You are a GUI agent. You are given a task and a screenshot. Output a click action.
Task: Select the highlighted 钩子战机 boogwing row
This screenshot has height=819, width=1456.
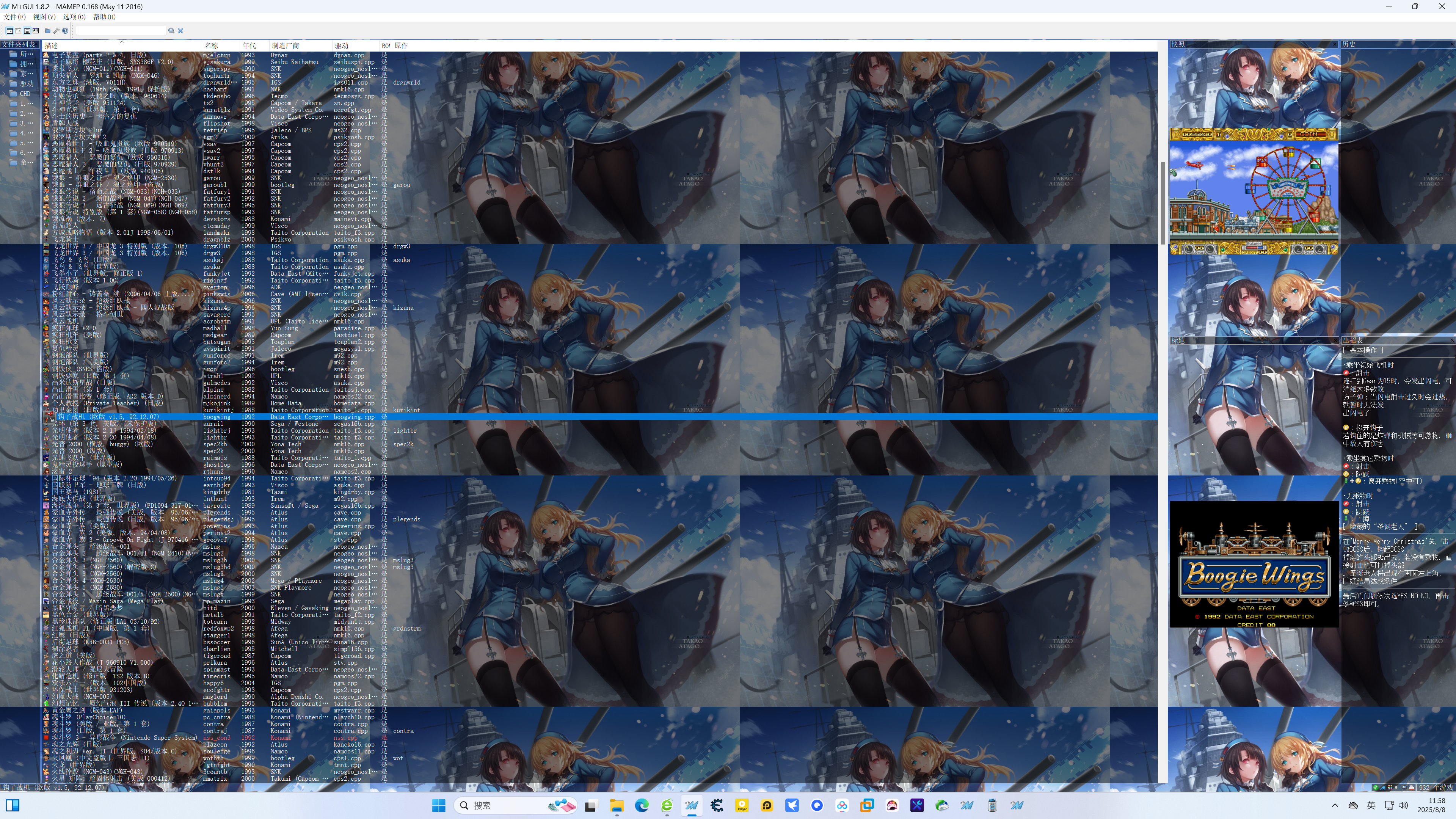click(600, 417)
